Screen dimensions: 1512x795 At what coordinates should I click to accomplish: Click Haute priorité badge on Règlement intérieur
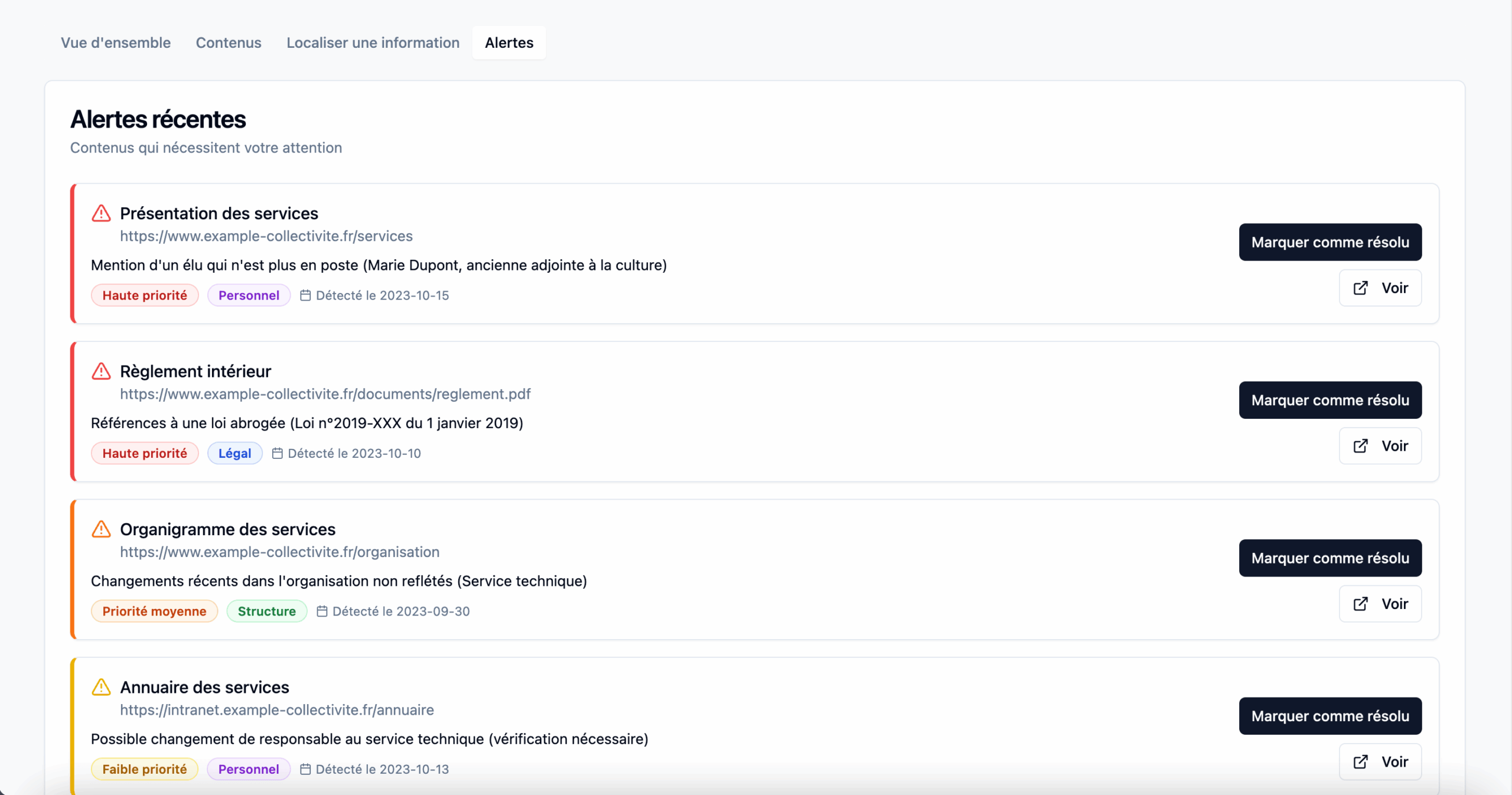coord(145,453)
